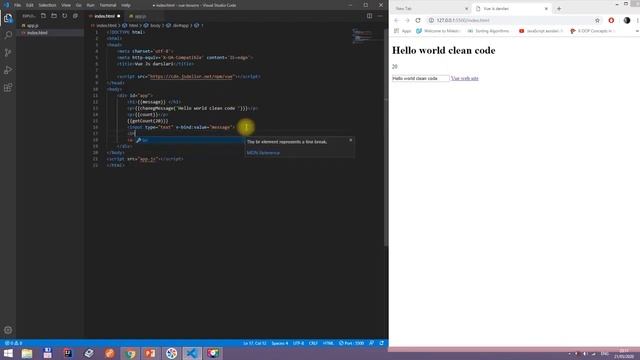
Task: Open View menu in VS Code
Action: tap(66, 5)
